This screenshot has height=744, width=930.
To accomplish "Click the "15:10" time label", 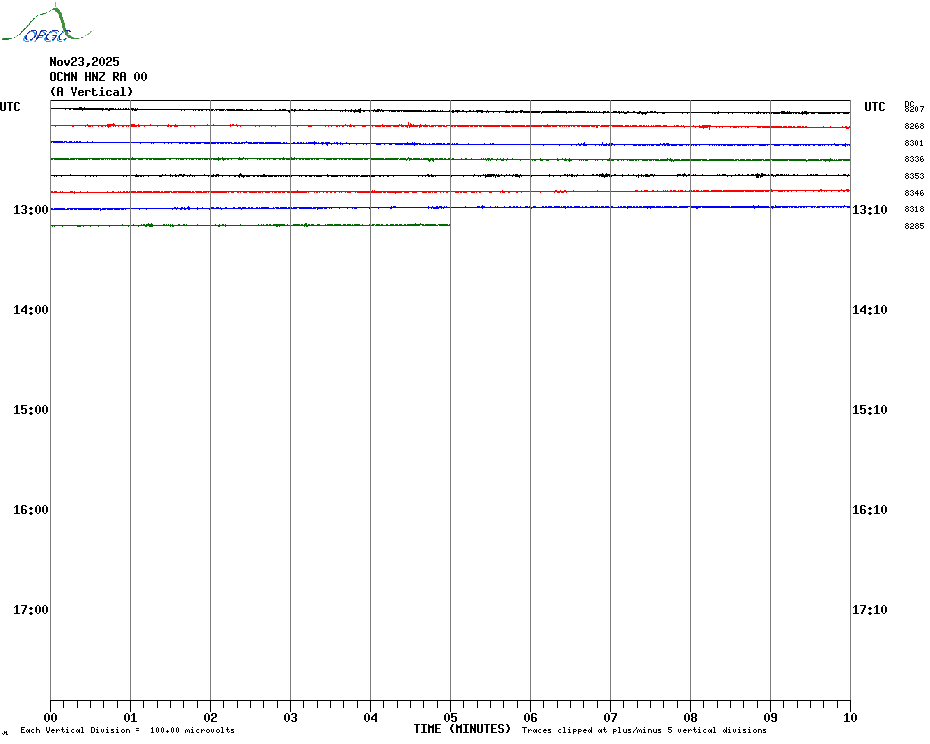I will point(870,410).
